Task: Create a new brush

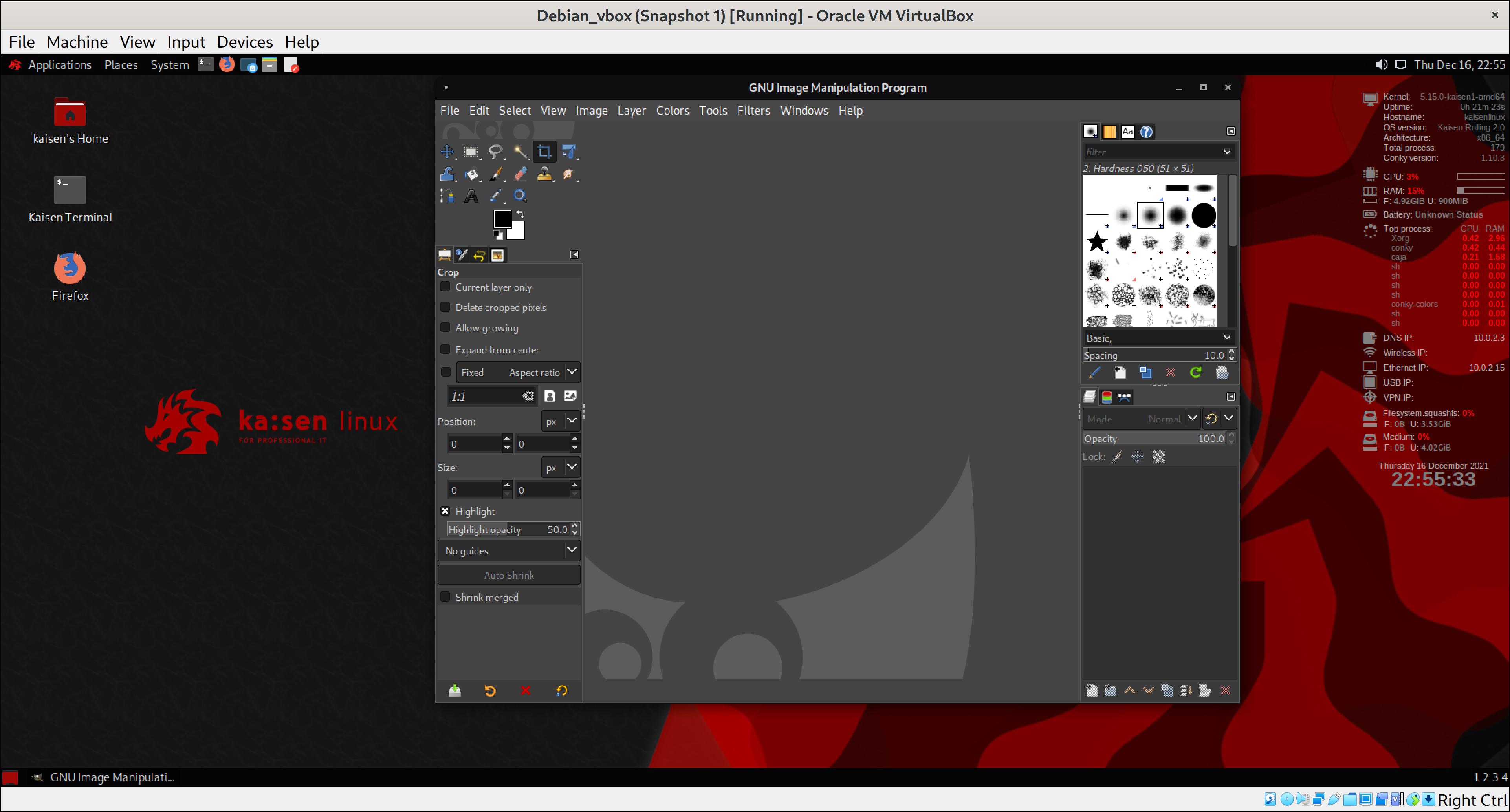Action: (x=1120, y=373)
